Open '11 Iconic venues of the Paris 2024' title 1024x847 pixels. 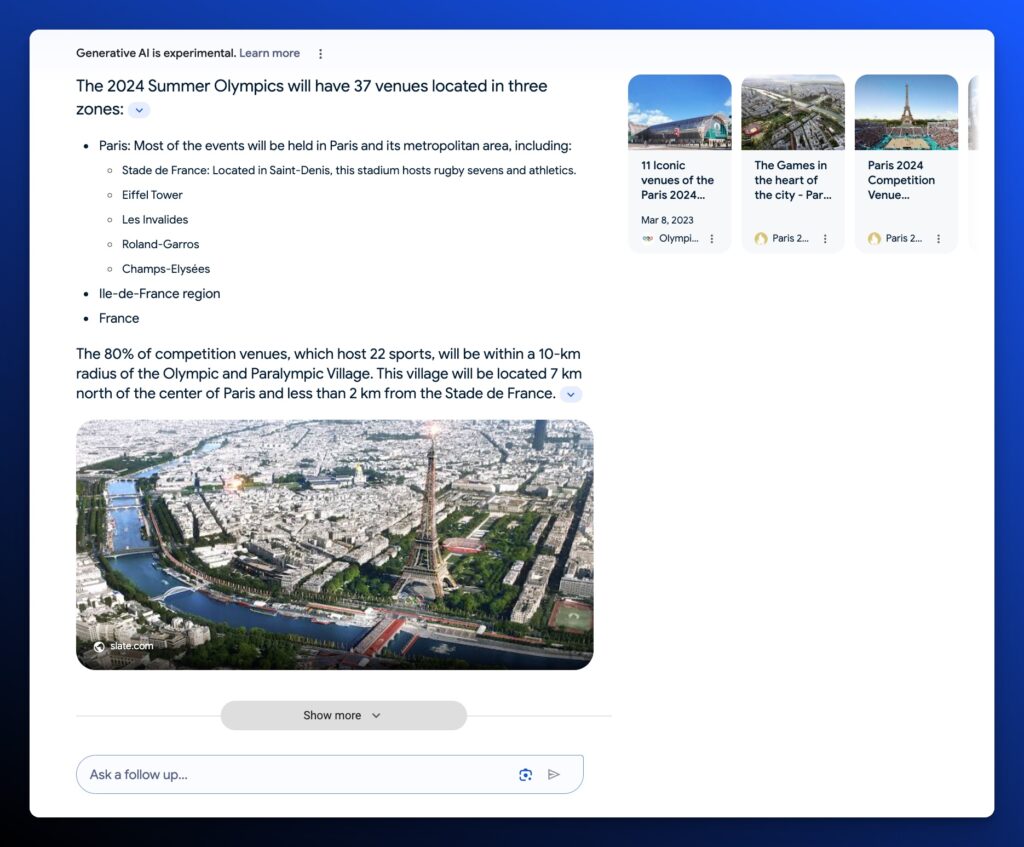[678, 180]
